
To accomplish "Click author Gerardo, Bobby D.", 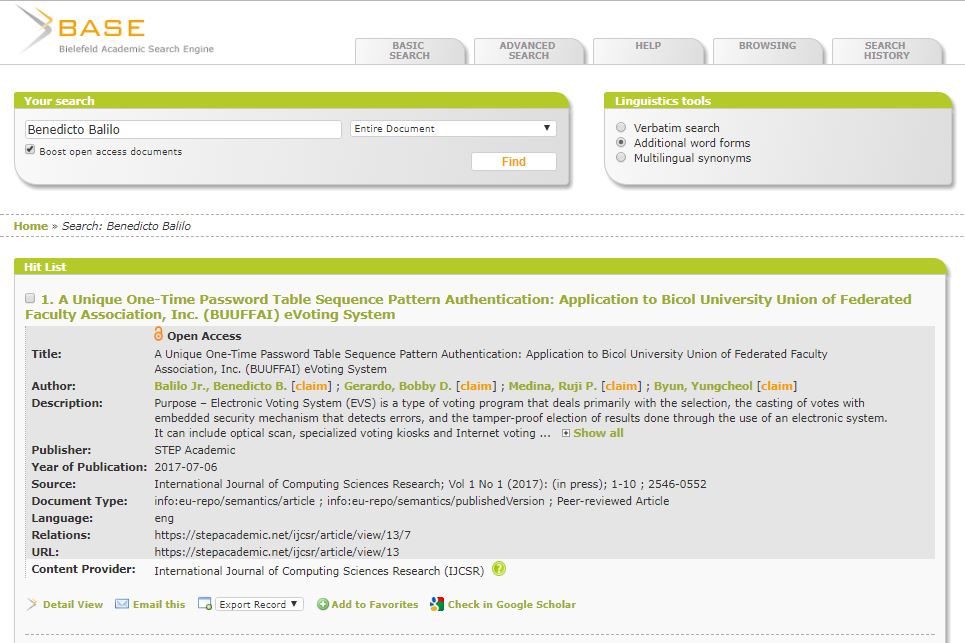I will pos(398,386).
